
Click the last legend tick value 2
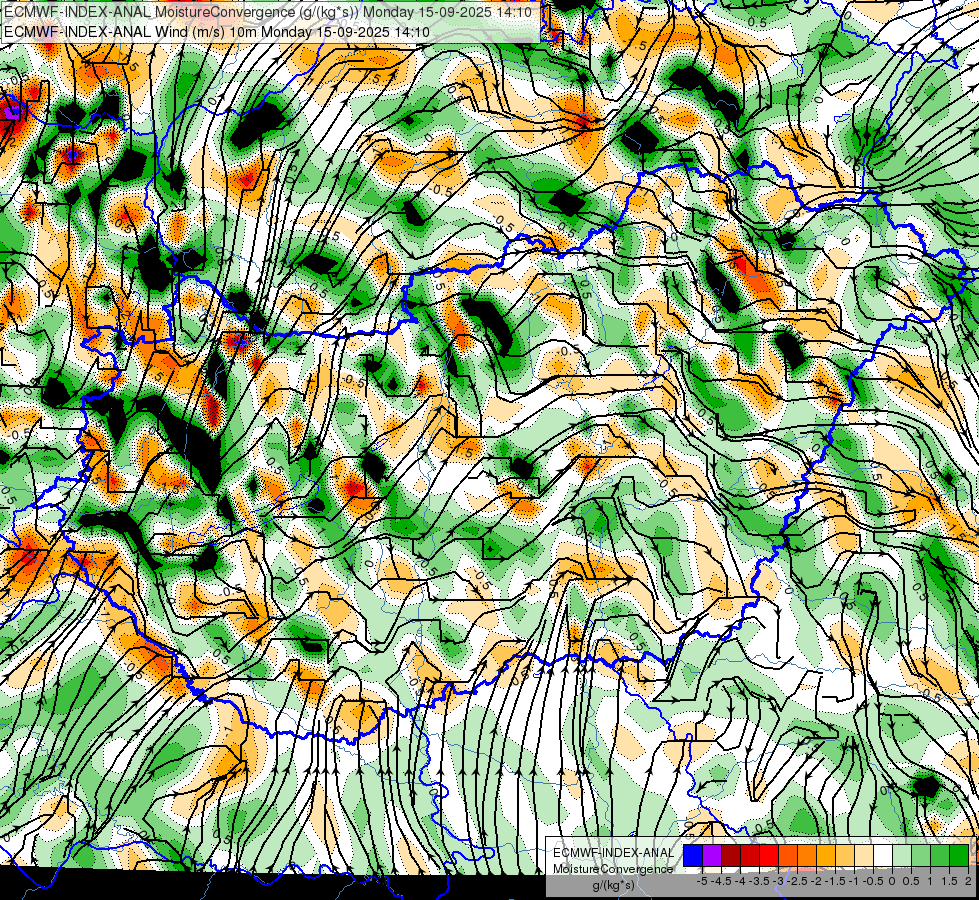(x=968, y=881)
